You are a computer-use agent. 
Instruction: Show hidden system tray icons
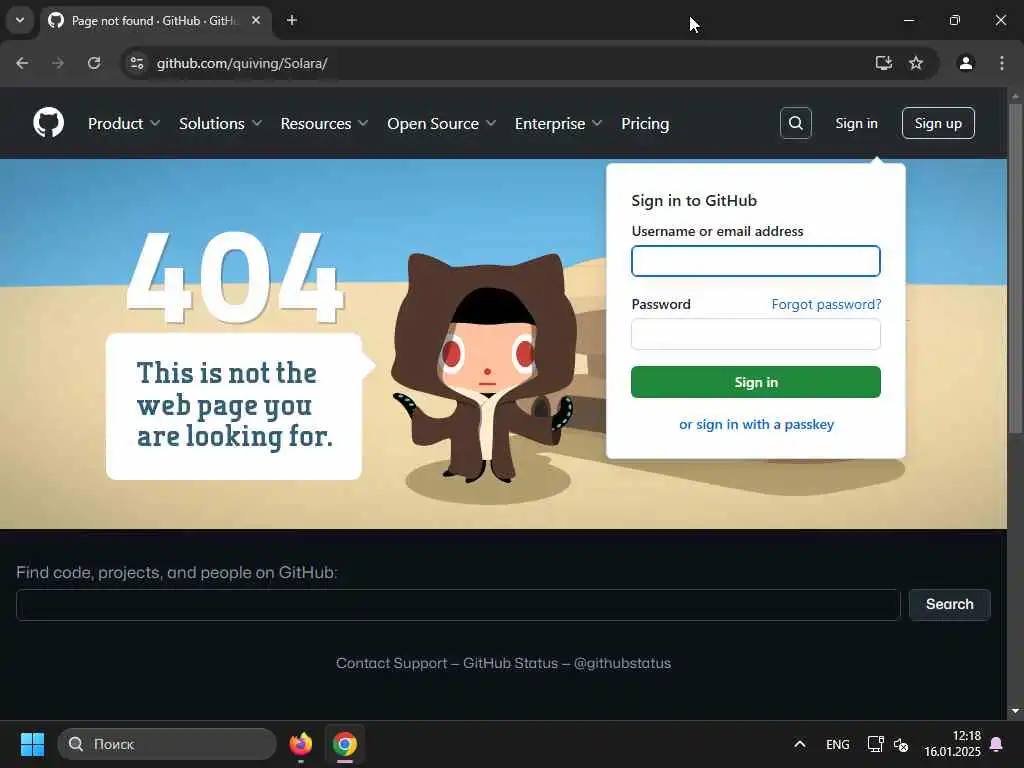(799, 744)
